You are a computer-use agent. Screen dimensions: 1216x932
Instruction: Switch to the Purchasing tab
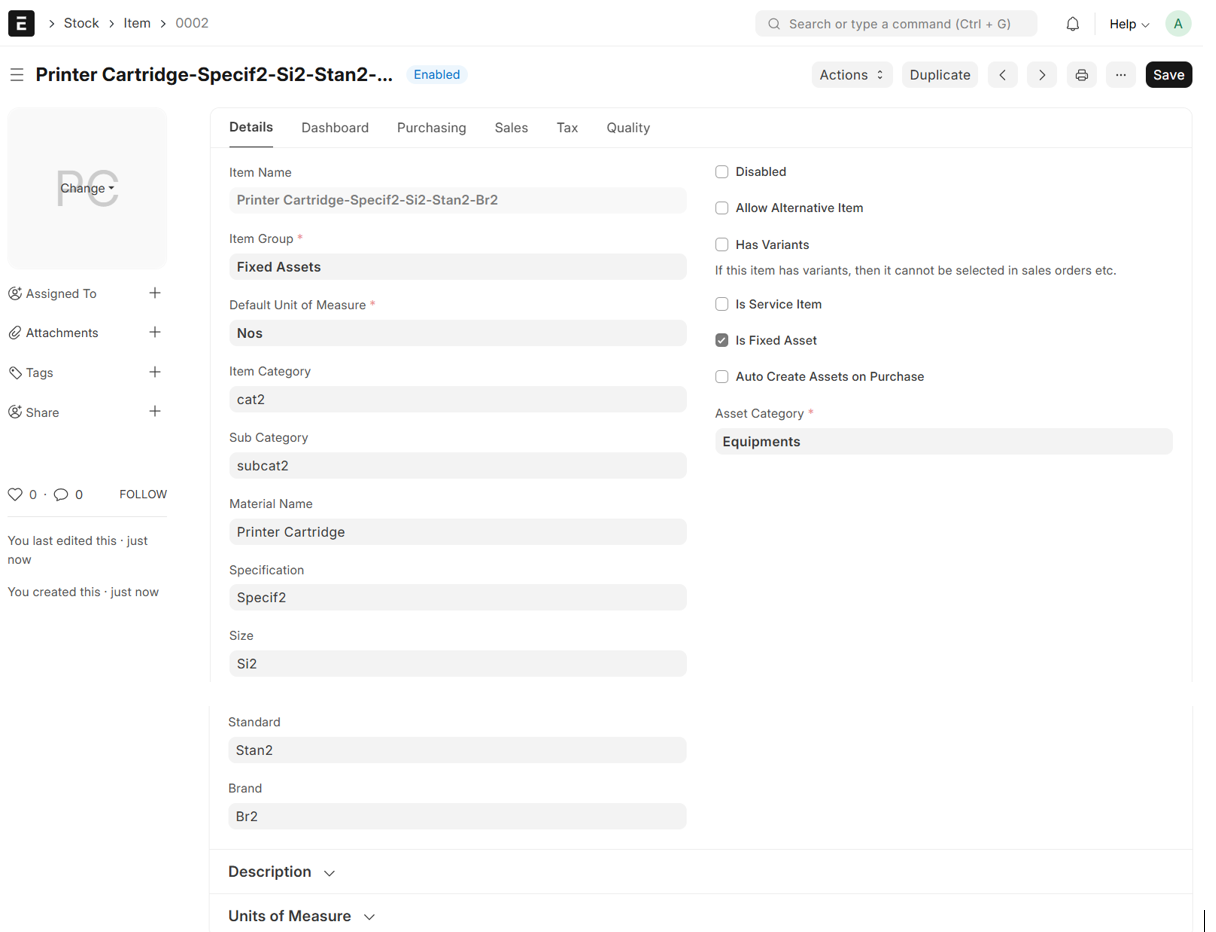point(431,128)
